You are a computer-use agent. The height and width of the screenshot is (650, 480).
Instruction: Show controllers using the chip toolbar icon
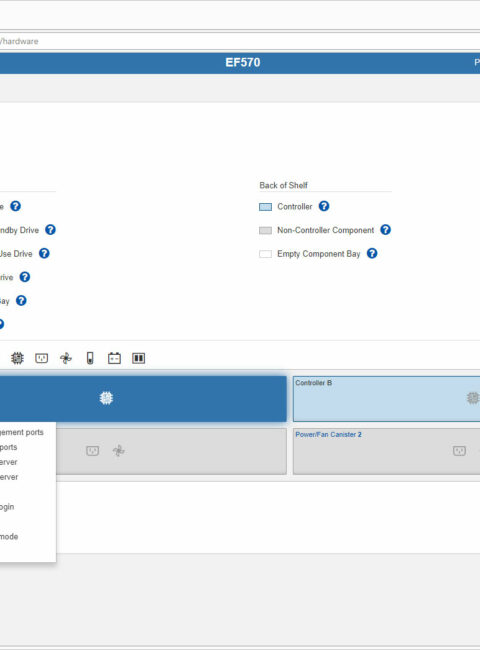point(17,358)
